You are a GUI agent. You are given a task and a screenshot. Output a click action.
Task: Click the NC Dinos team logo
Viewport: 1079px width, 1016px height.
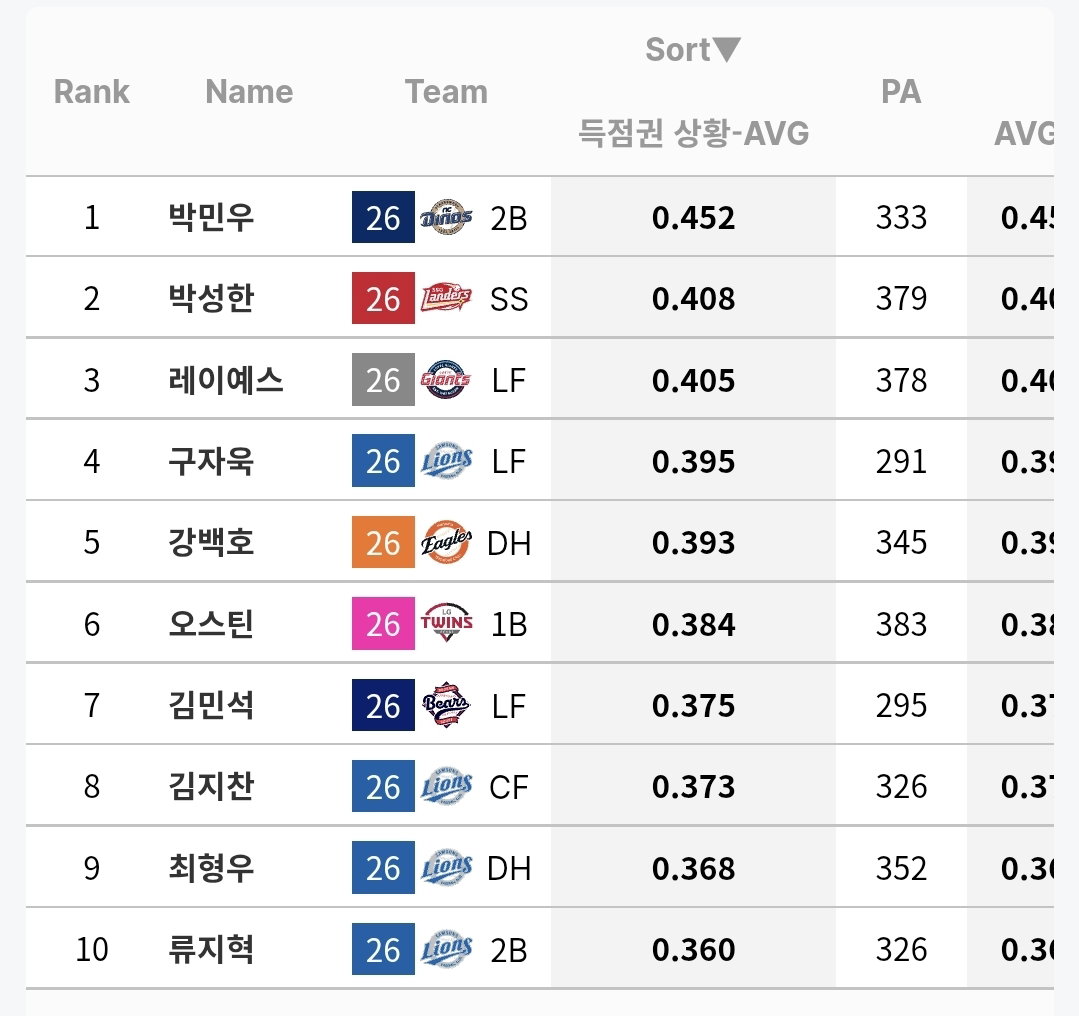[446, 218]
